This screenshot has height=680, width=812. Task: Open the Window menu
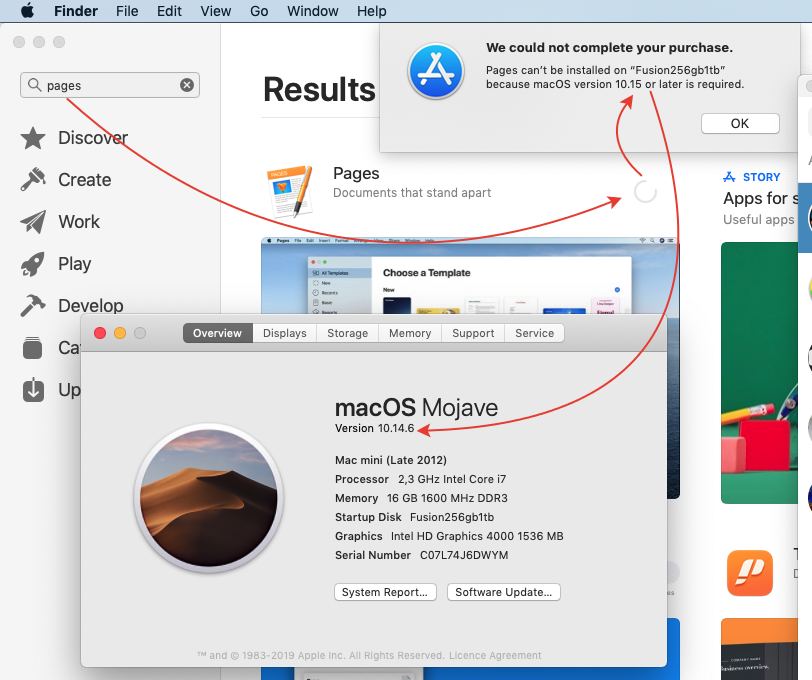point(312,11)
